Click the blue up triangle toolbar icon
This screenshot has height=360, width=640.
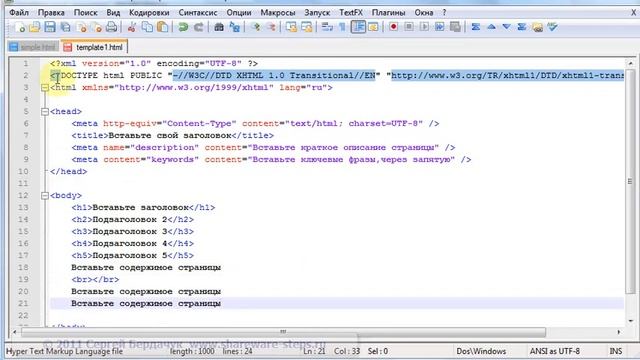coord(491,27)
